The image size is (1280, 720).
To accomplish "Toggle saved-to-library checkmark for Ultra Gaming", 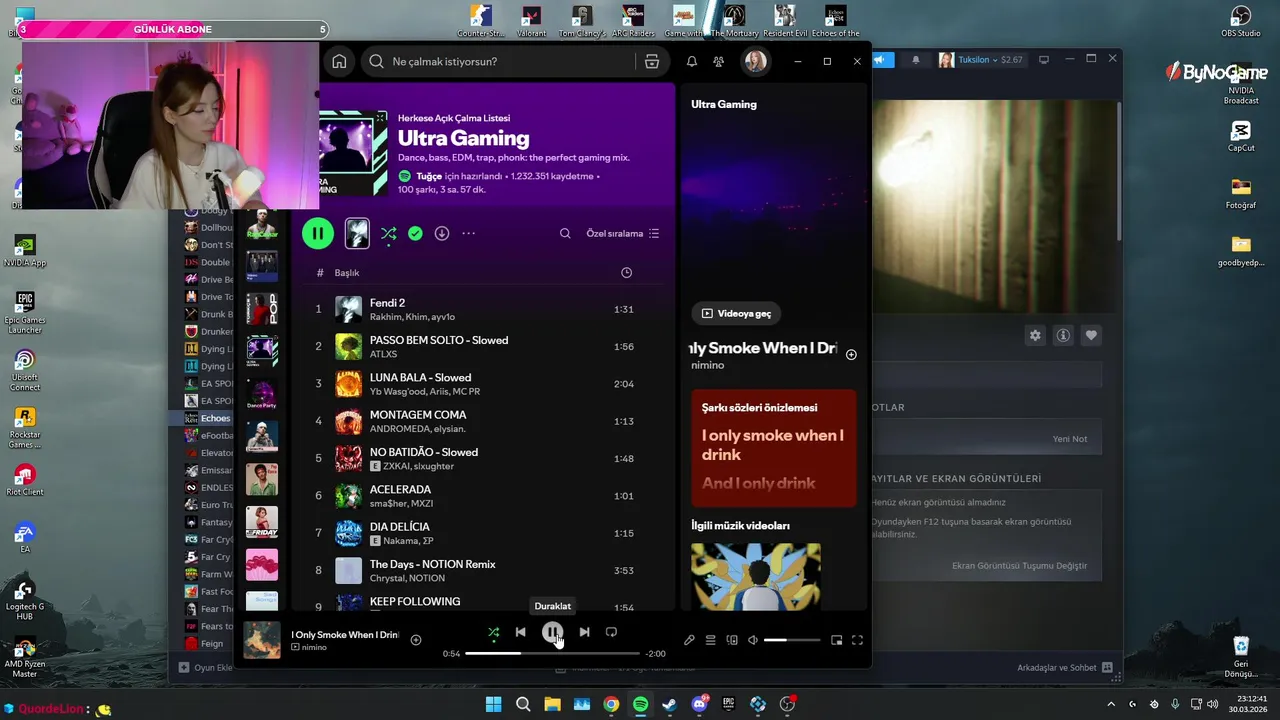I will pos(415,233).
